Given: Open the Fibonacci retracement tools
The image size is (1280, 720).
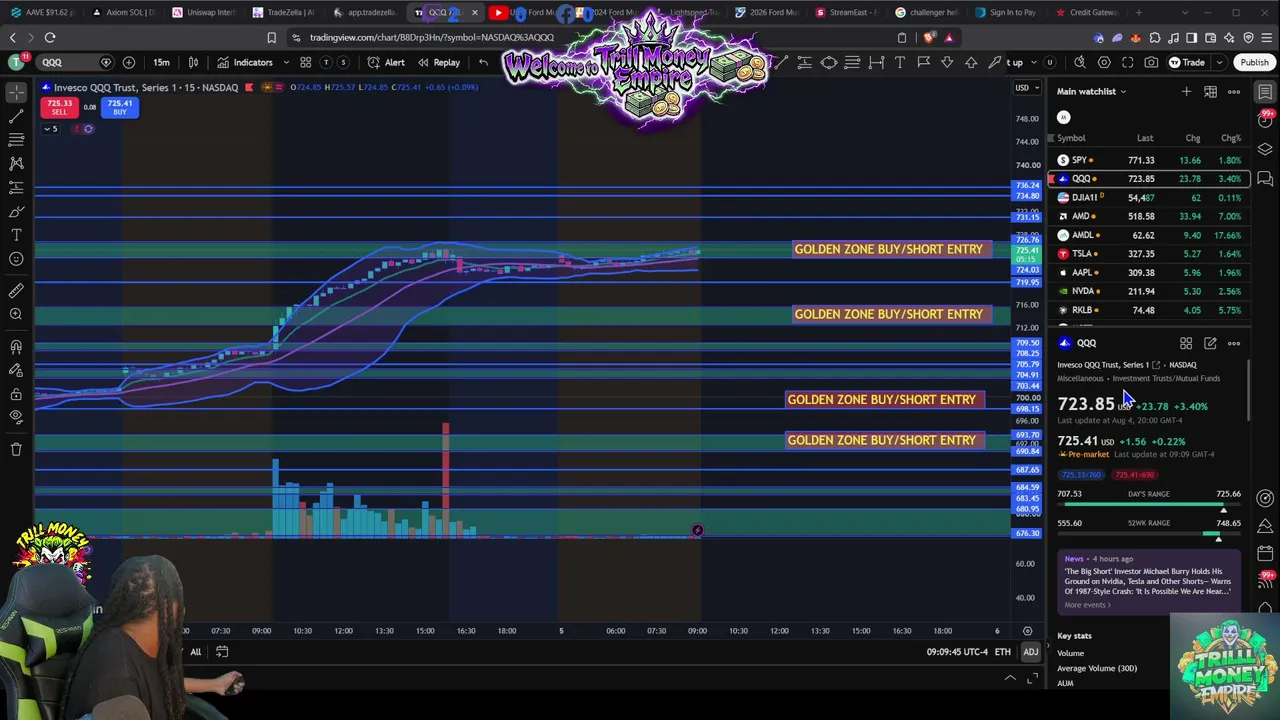Looking at the screenshot, I should [x=16, y=140].
